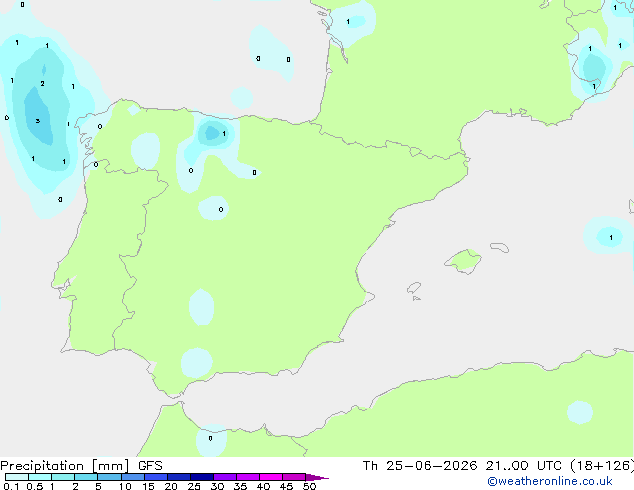Click the '3' precipitation value over the Atlantic

point(38,121)
